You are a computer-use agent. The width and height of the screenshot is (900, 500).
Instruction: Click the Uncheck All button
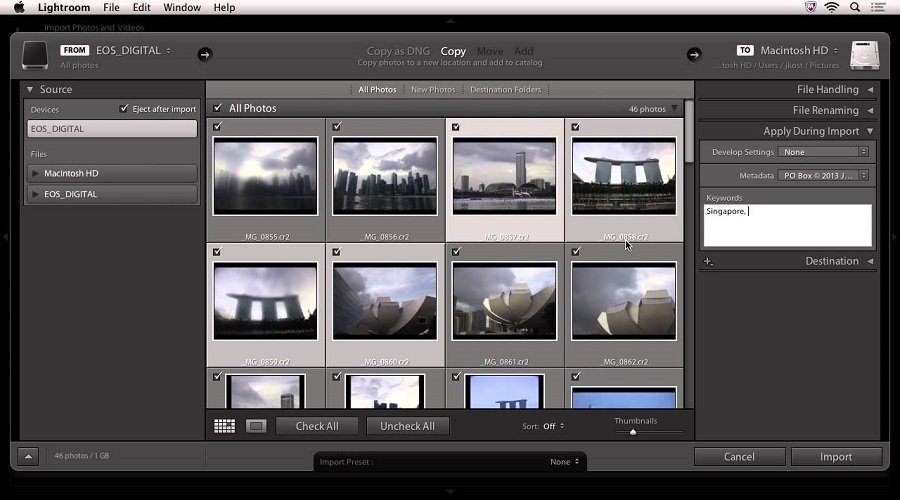point(408,426)
